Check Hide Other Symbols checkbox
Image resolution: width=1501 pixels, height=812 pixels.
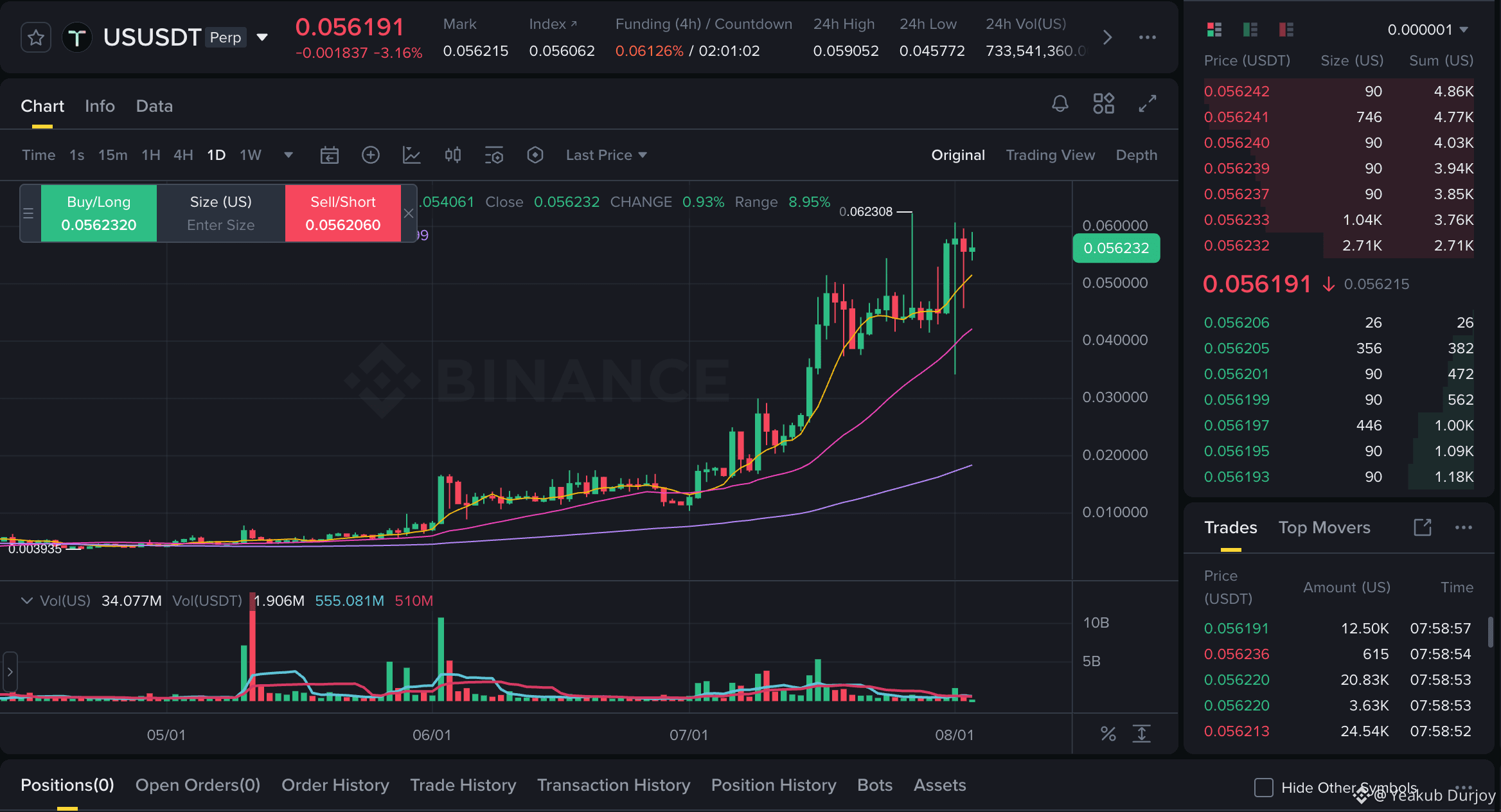click(1264, 788)
